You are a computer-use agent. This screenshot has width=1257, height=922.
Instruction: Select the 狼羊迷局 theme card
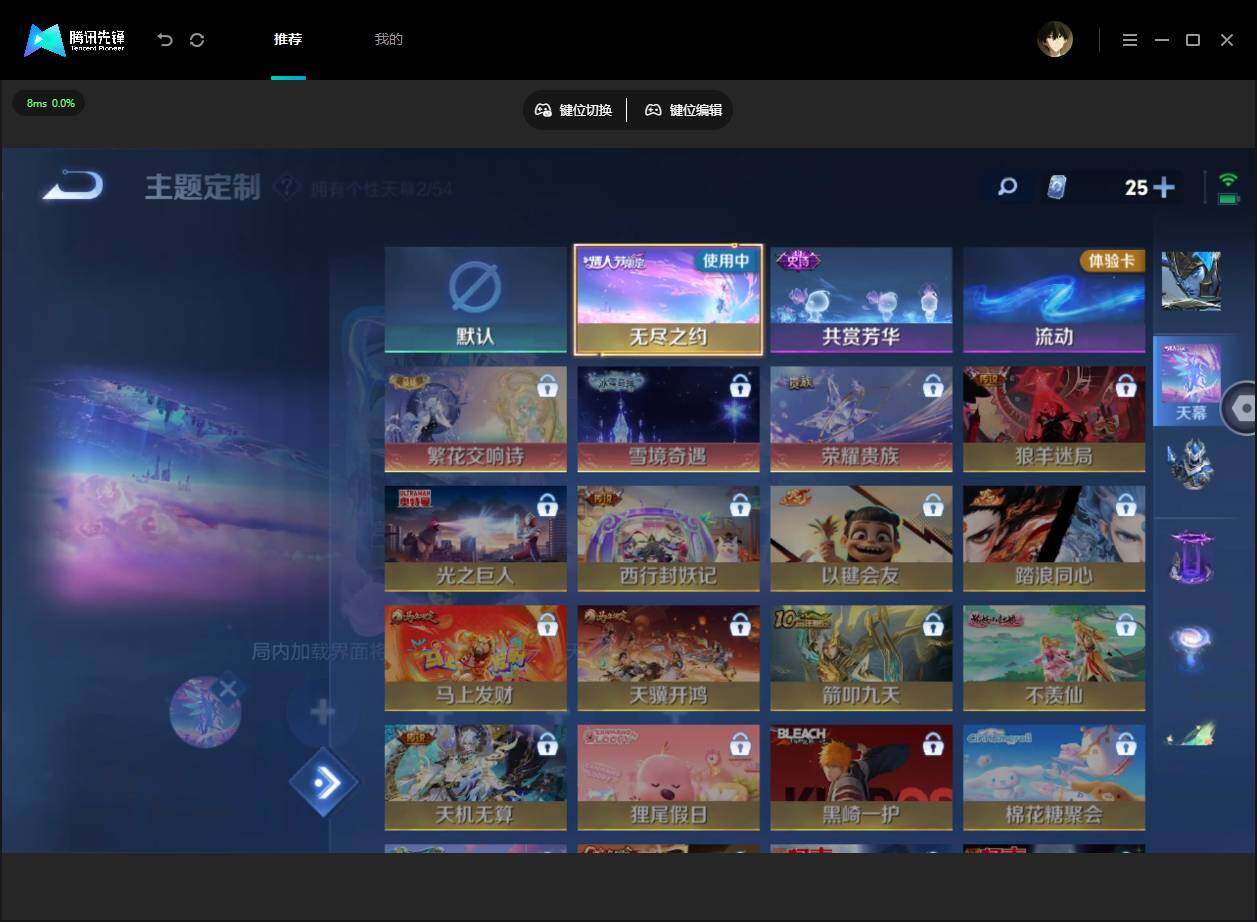1054,419
